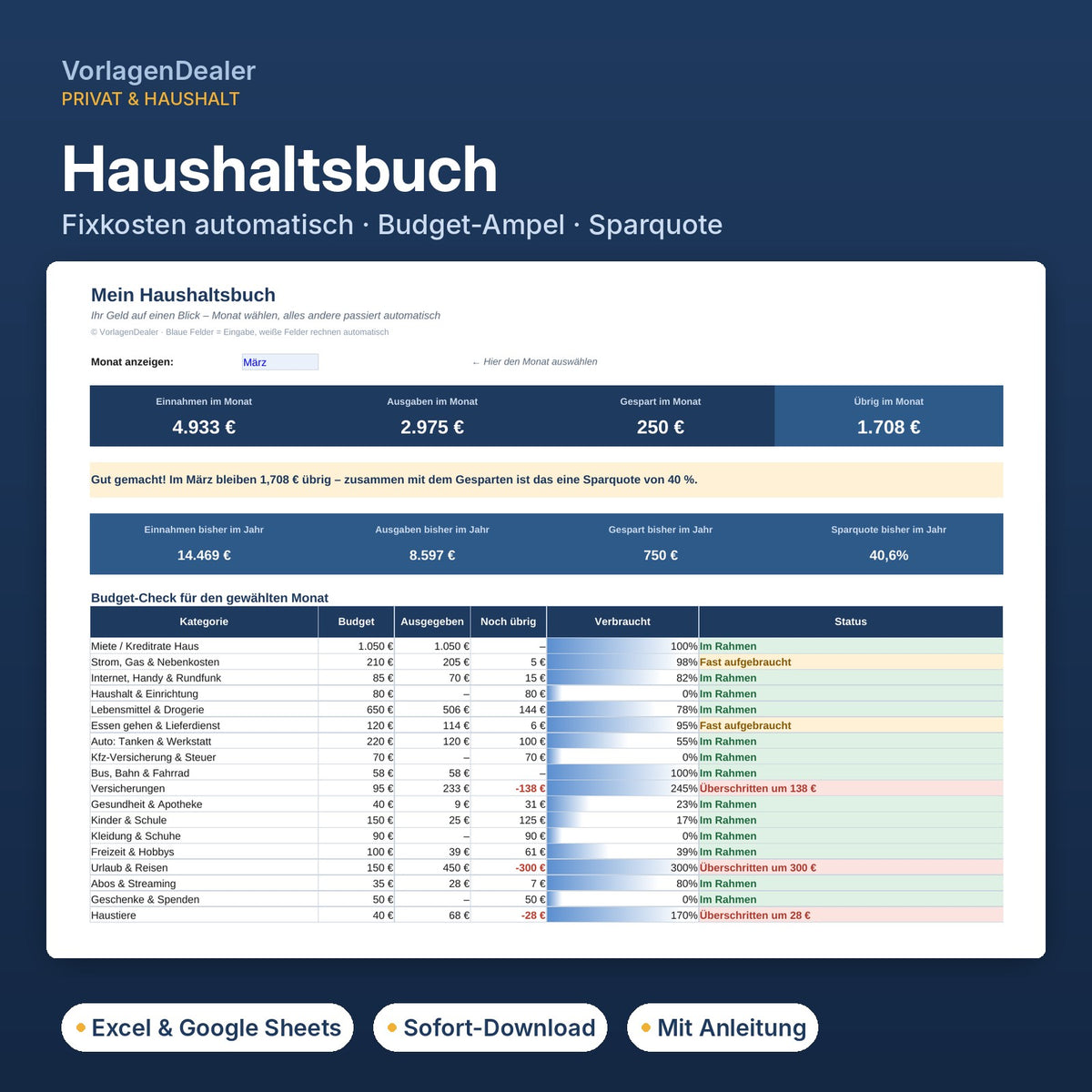Click the Hier den Monat auswählen hint
Image resolution: width=1092 pixels, height=1092 pixels.
pyautogui.click(x=534, y=362)
